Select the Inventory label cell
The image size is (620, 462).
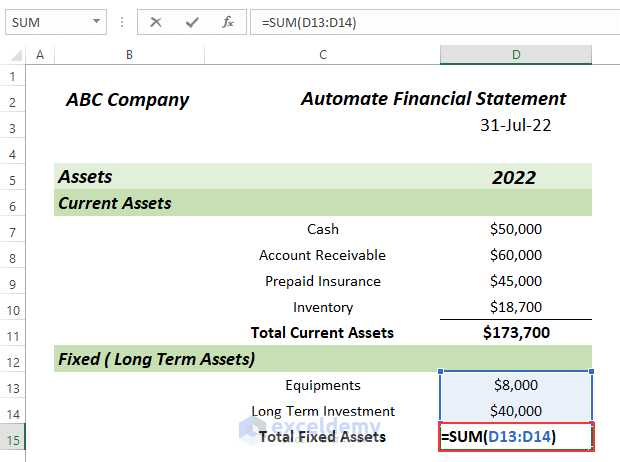[323, 307]
